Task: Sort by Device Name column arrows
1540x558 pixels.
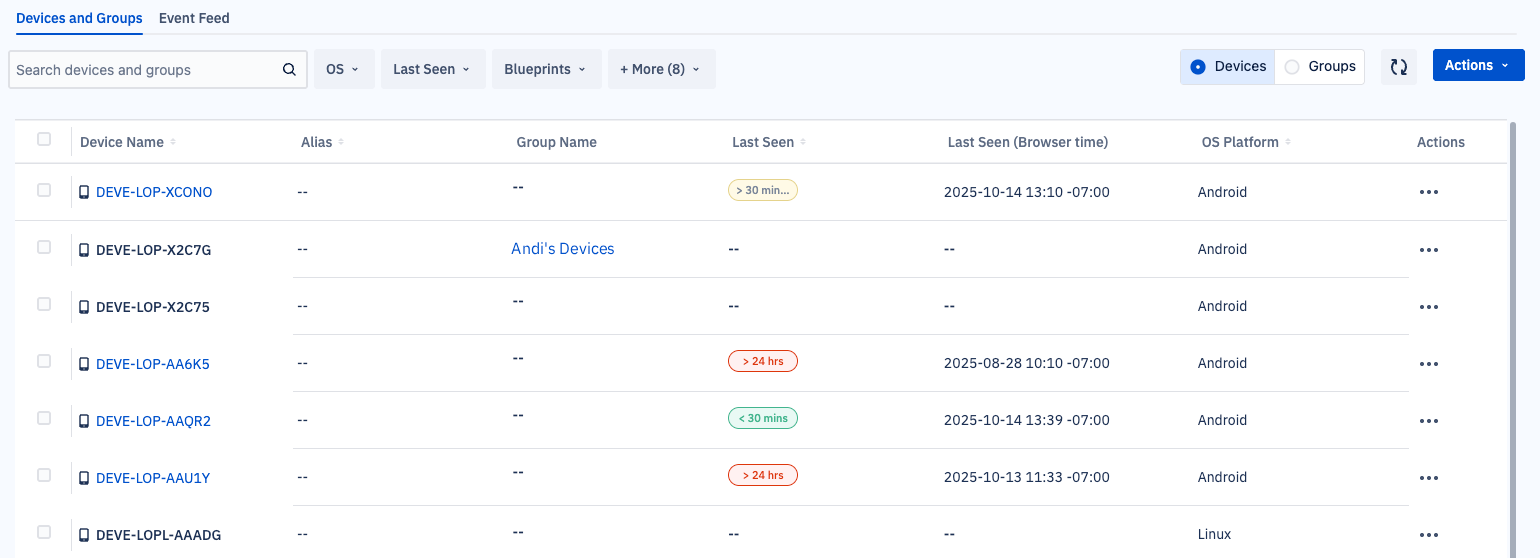Action: pos(173,143)
